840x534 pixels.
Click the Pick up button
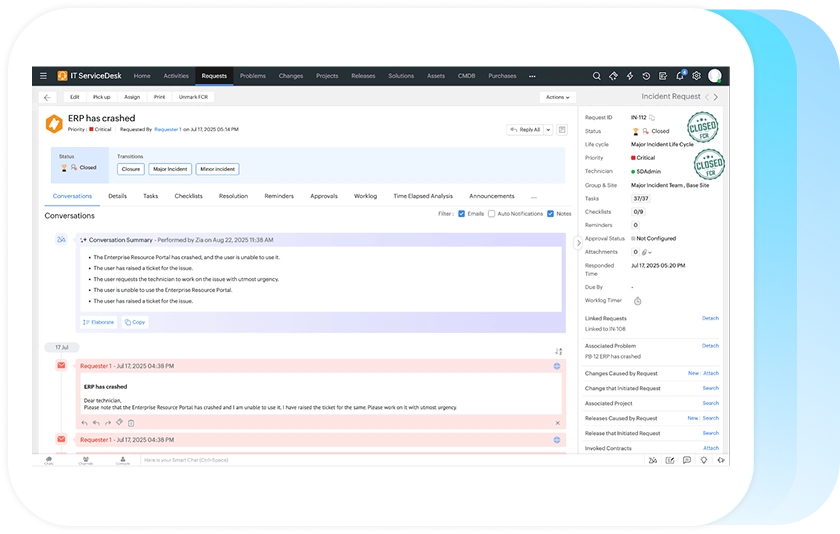102,97
